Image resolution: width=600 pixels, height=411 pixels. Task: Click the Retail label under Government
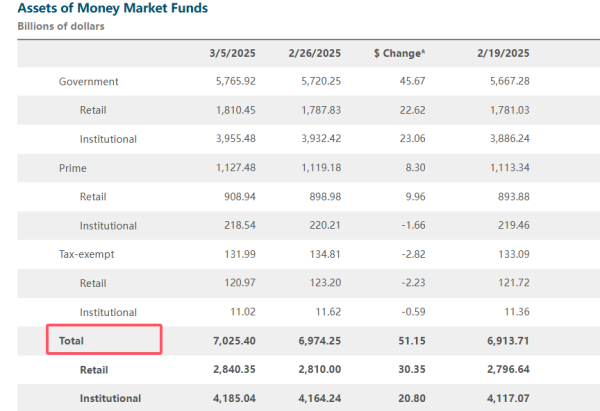93,110
